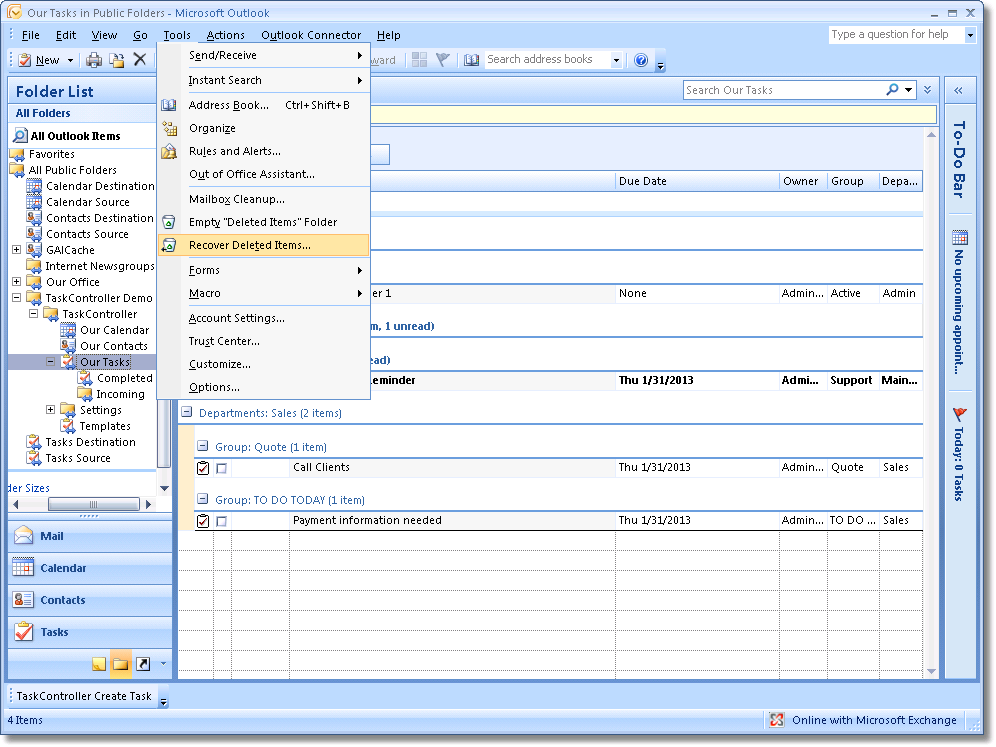The height and width of the screenshot is (747, 996).
Task: Click the Delete X icon in the toolbar
Action: [x=140, y=60]
